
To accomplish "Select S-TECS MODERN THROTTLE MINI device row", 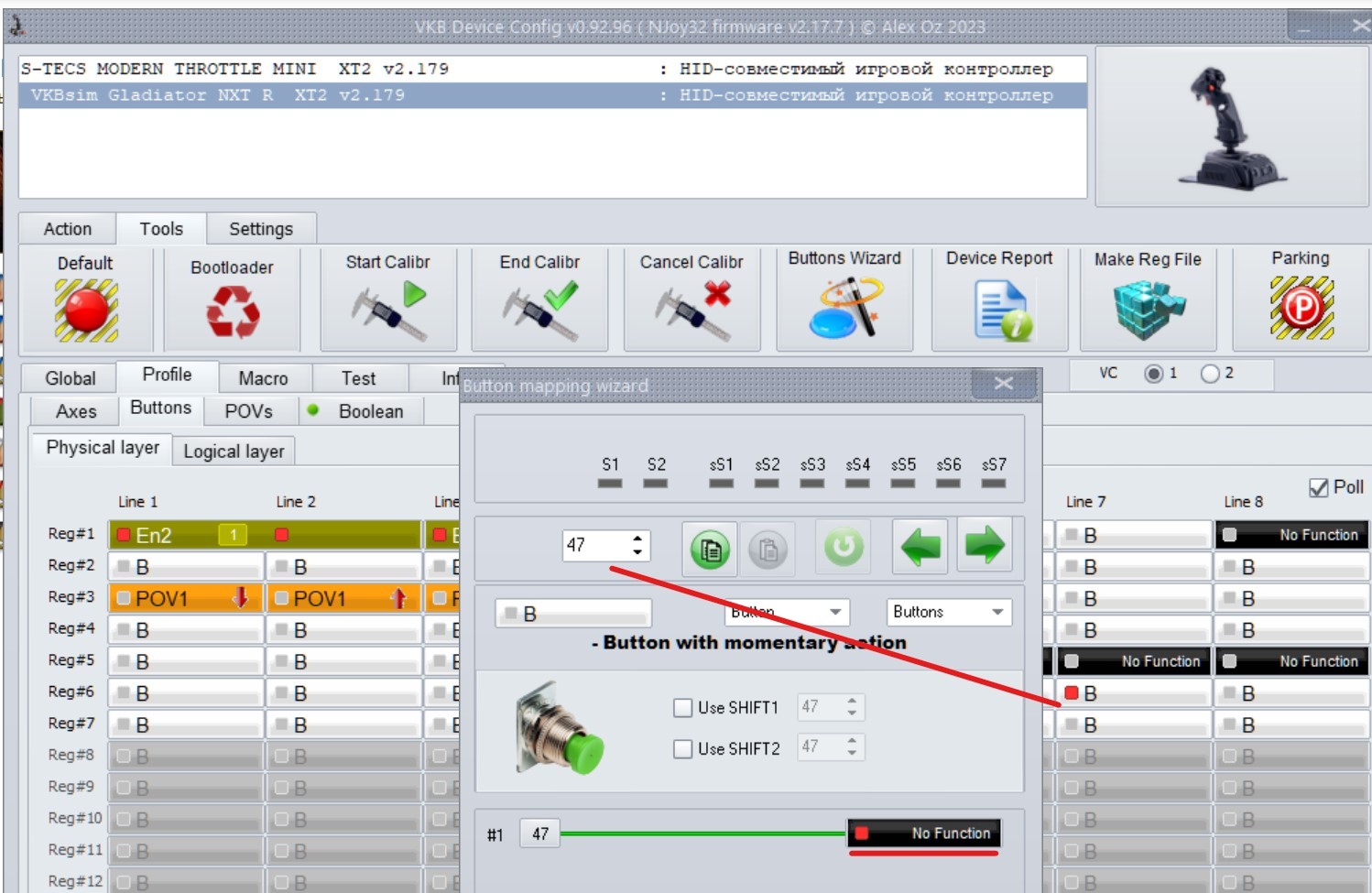I will coord(552,69).
